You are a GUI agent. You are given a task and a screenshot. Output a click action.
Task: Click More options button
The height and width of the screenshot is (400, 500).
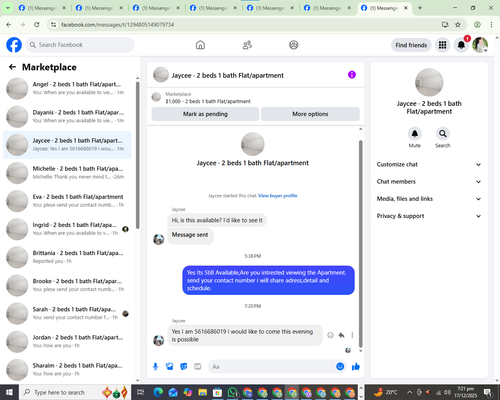coord(310,114)
